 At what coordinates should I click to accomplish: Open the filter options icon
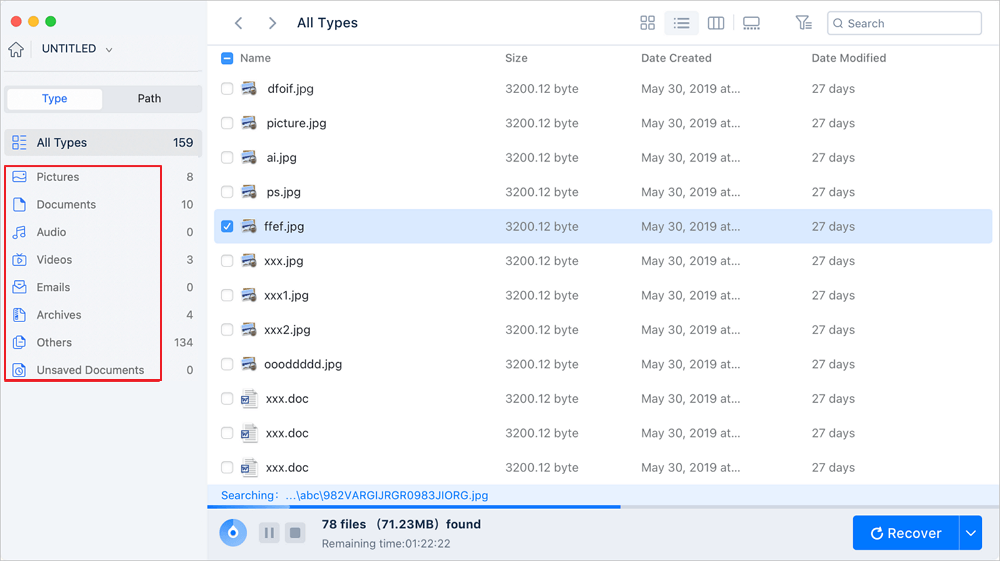point(803,23)
